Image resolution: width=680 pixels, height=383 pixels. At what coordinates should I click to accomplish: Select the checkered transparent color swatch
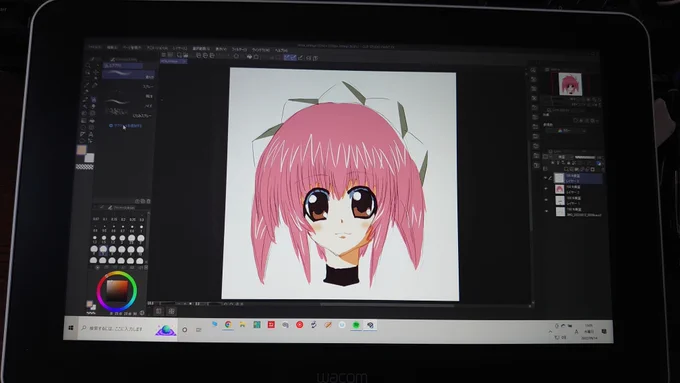(x=85, y=167)
